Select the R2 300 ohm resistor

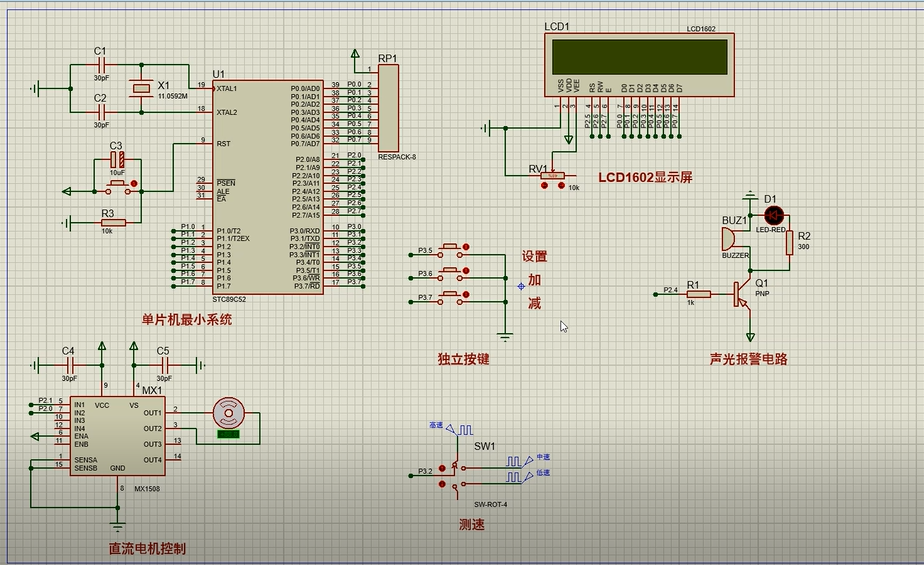point(789,243)
